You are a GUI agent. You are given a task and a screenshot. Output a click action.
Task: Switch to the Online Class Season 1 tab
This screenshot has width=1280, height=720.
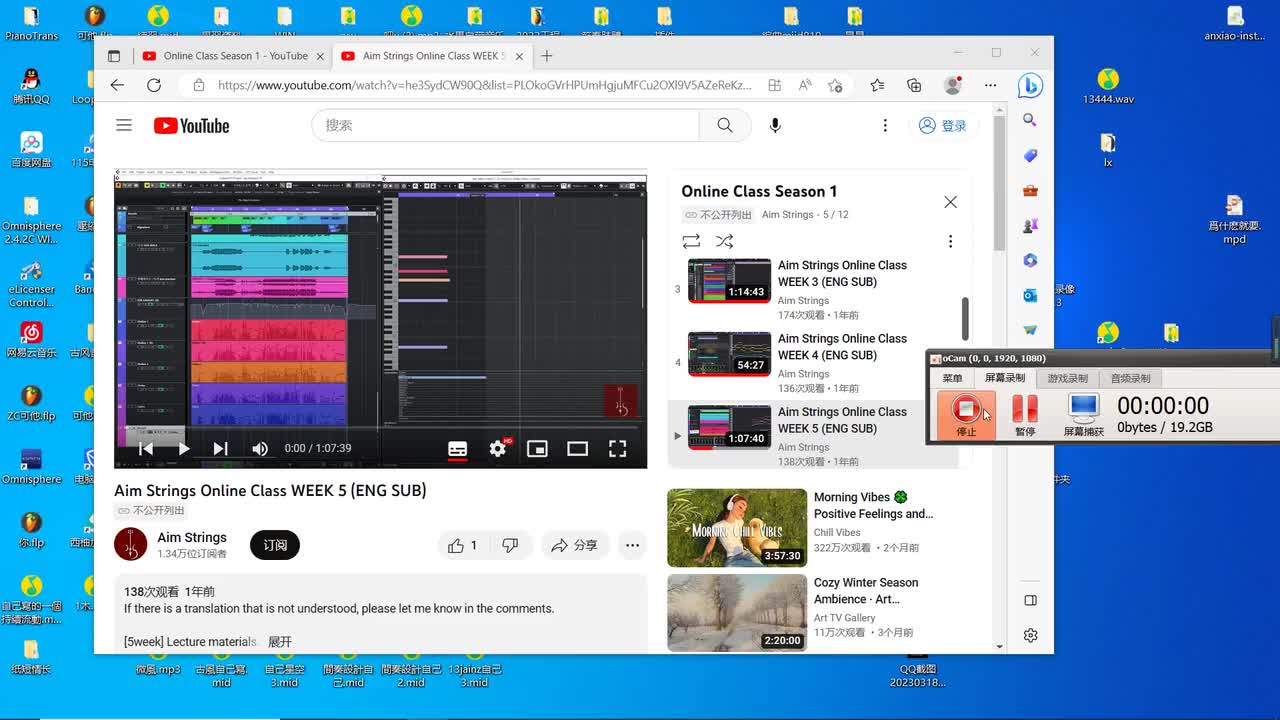(234, 56)
